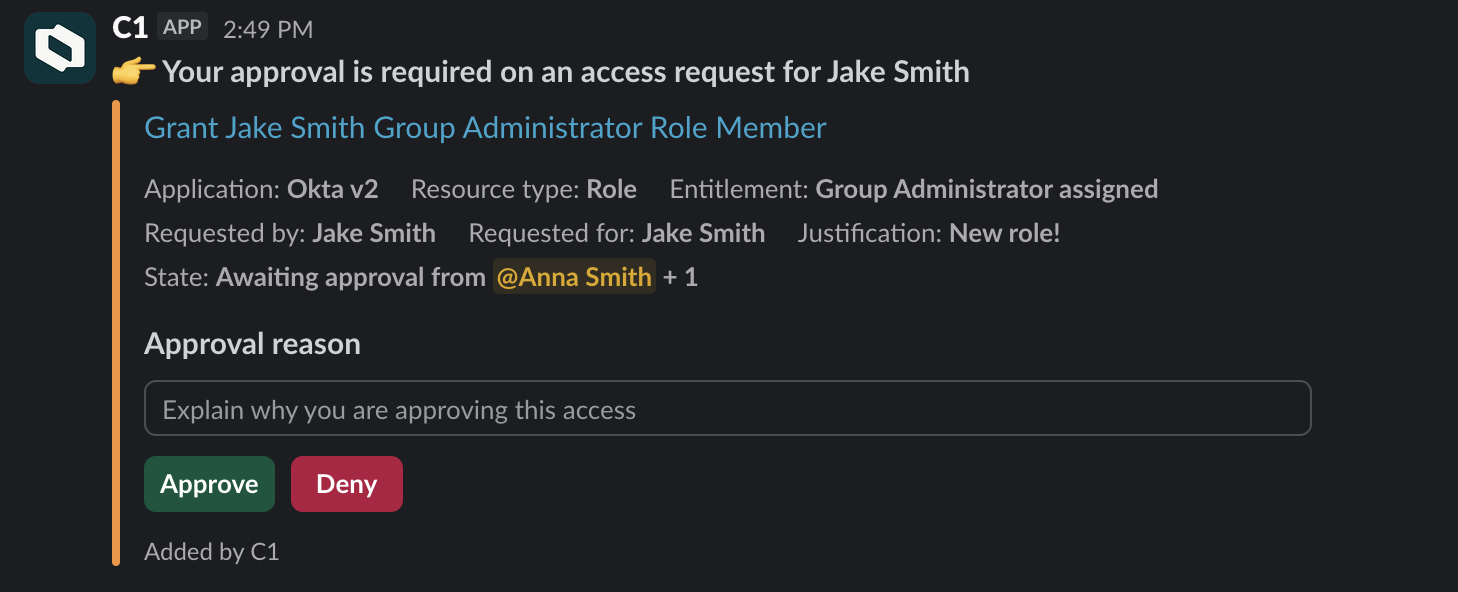Click the APP badge next to C1
The height and width of the screenshot is (592, 1458).
click(x=182, y=28)
